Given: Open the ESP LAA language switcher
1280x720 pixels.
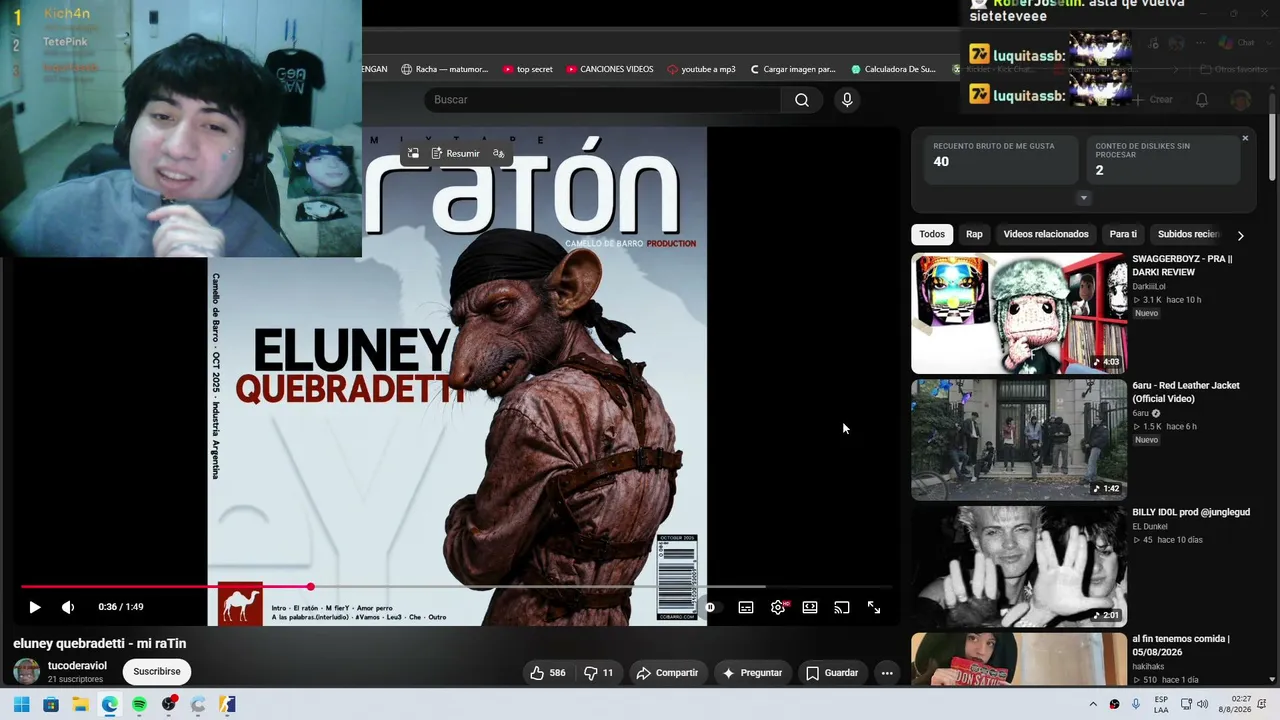Looking at the screenshot, I should [1161, 704].
